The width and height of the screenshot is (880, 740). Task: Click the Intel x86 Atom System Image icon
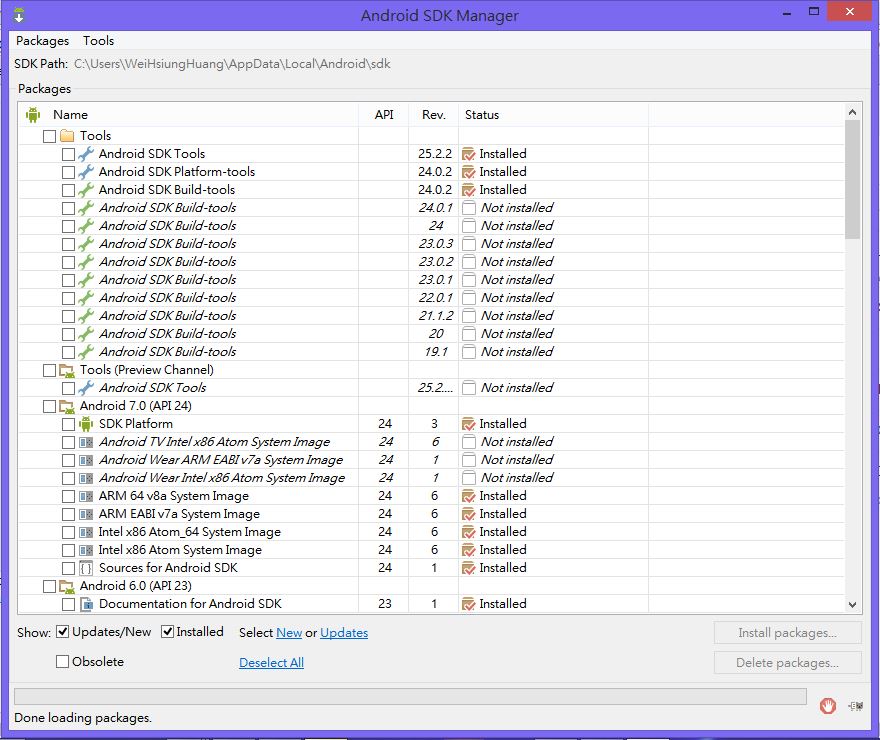pos(86,550)
